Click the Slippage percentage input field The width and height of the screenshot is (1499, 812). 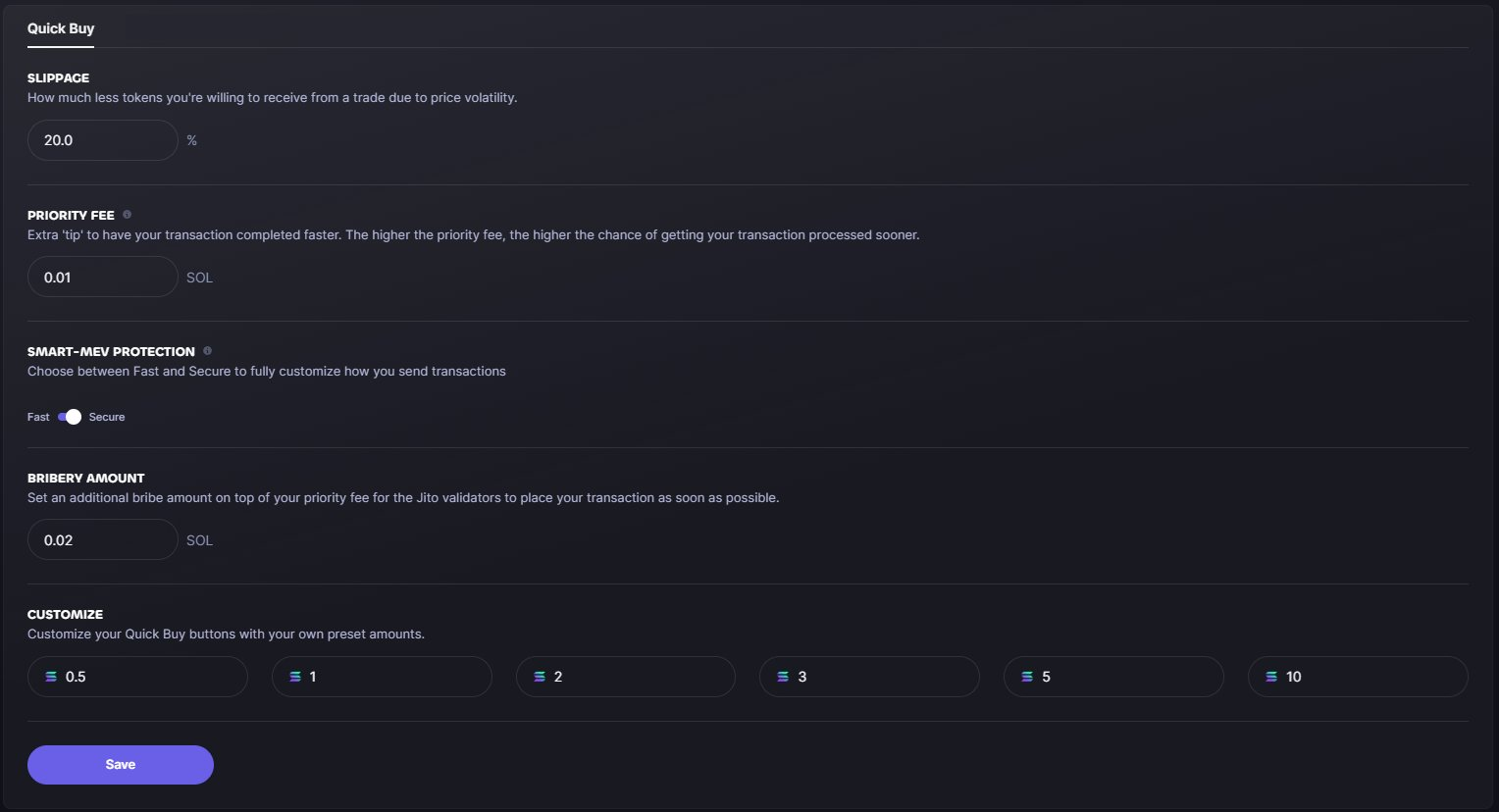pos(103,140)
